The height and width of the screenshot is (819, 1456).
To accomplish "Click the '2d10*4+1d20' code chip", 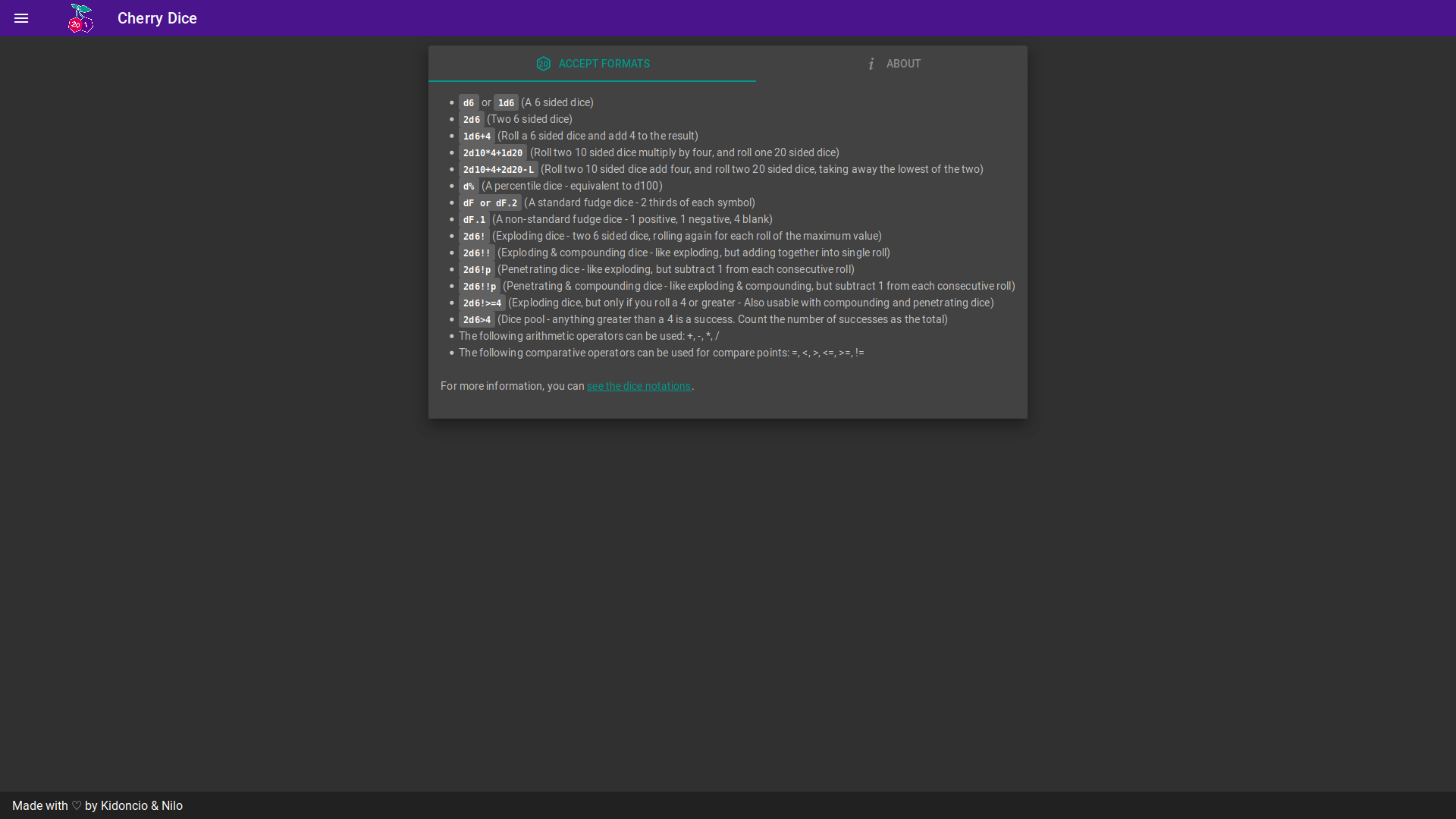I will [x=493, y=152].
